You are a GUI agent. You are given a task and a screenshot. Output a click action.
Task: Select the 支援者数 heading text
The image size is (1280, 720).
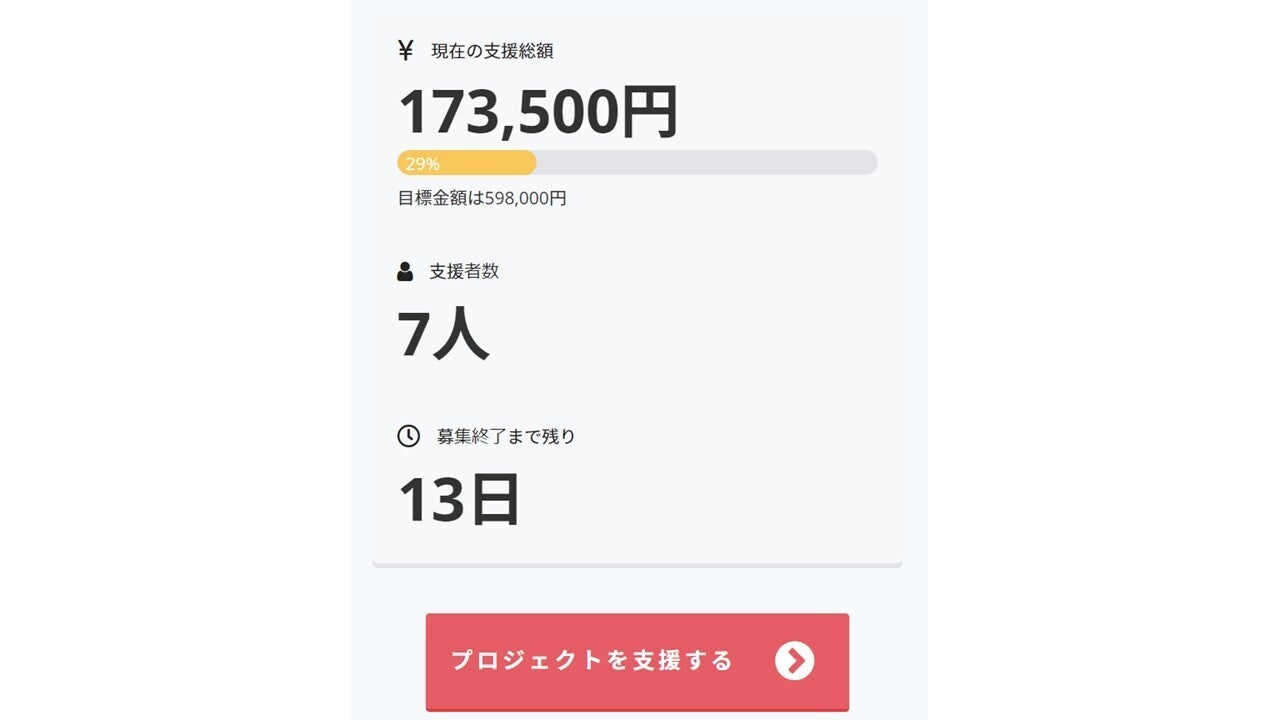coord(464,271)
